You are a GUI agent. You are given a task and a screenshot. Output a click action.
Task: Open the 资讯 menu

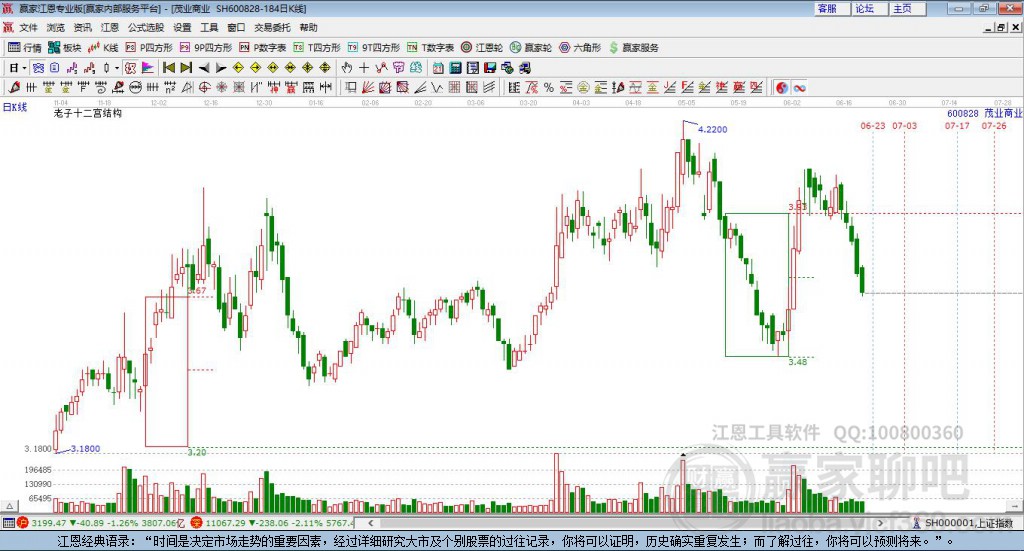click(82, 27)
